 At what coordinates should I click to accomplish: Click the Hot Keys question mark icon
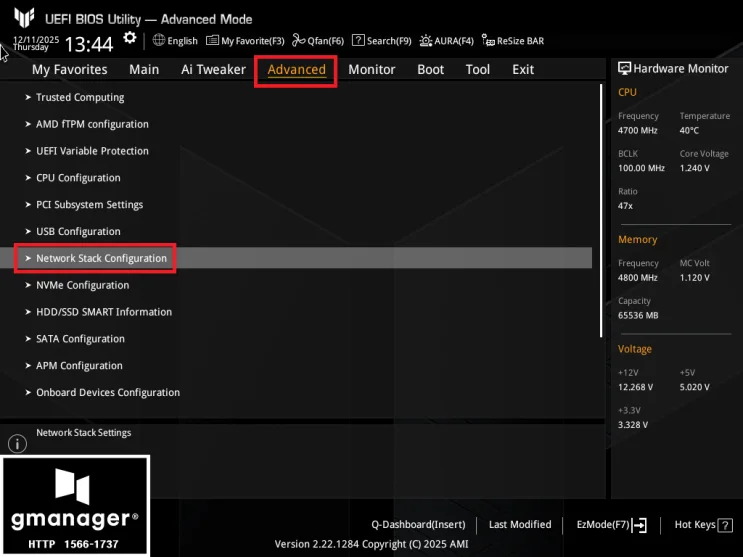(x=725, y=525)
